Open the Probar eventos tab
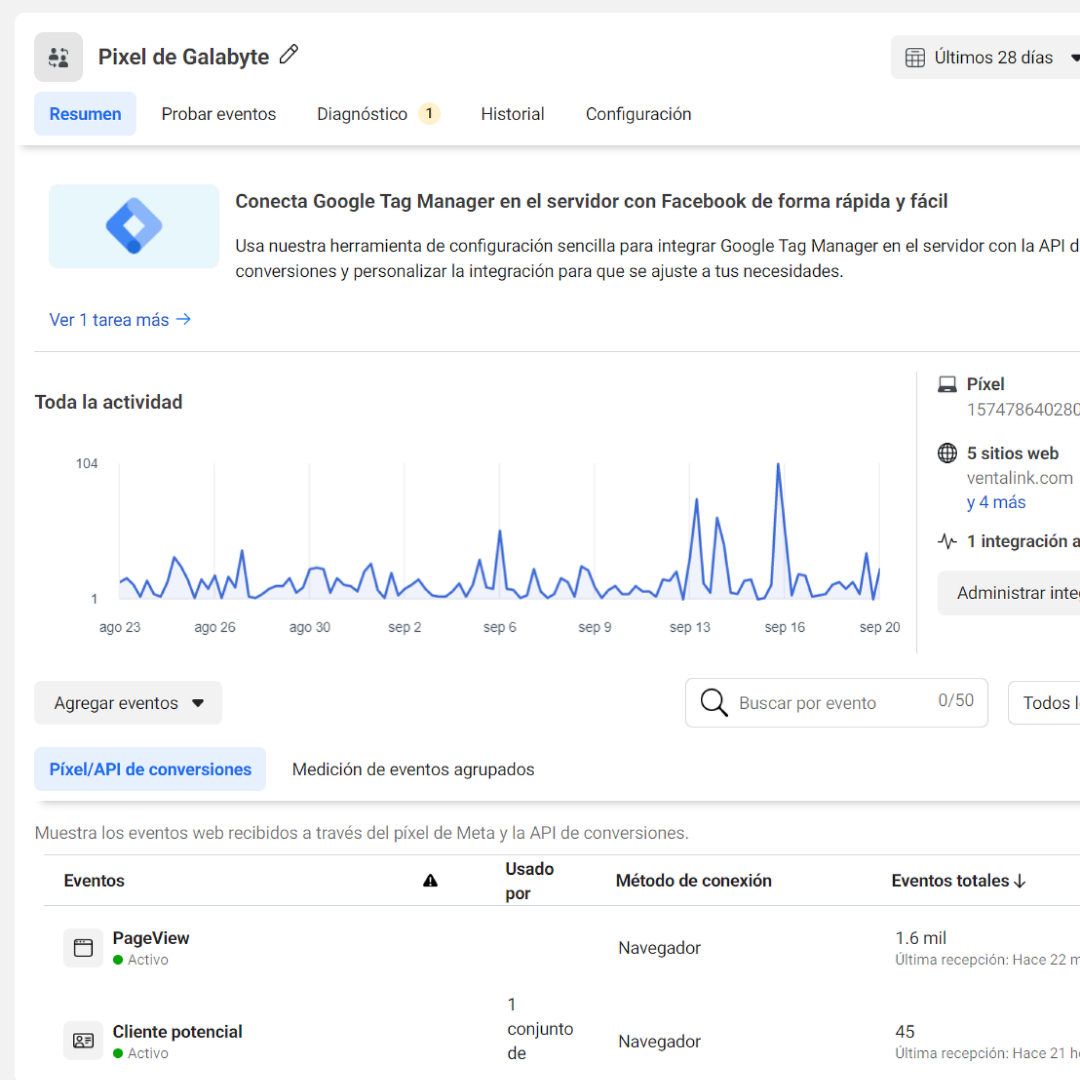The height and width of the screenshot is (1080, 1080). pos(219,114)
